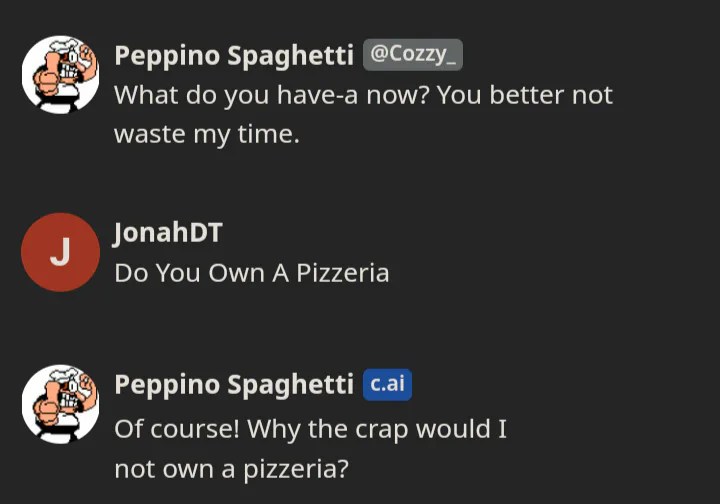Open JonahDT's red J avatar
720x504 pixels.
click(60, 252)
